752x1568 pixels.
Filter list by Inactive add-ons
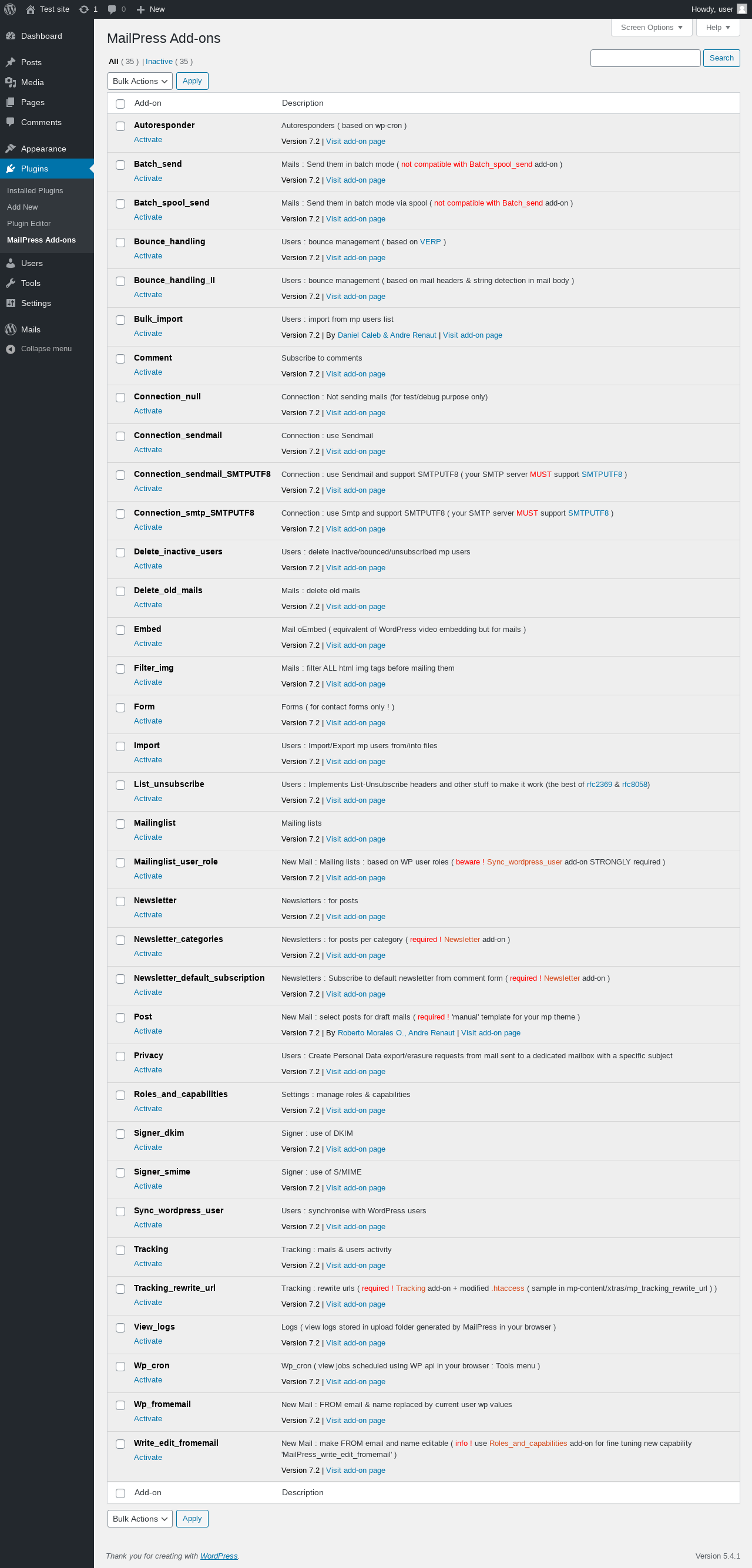pyautogui.click(x=159, y=62)
